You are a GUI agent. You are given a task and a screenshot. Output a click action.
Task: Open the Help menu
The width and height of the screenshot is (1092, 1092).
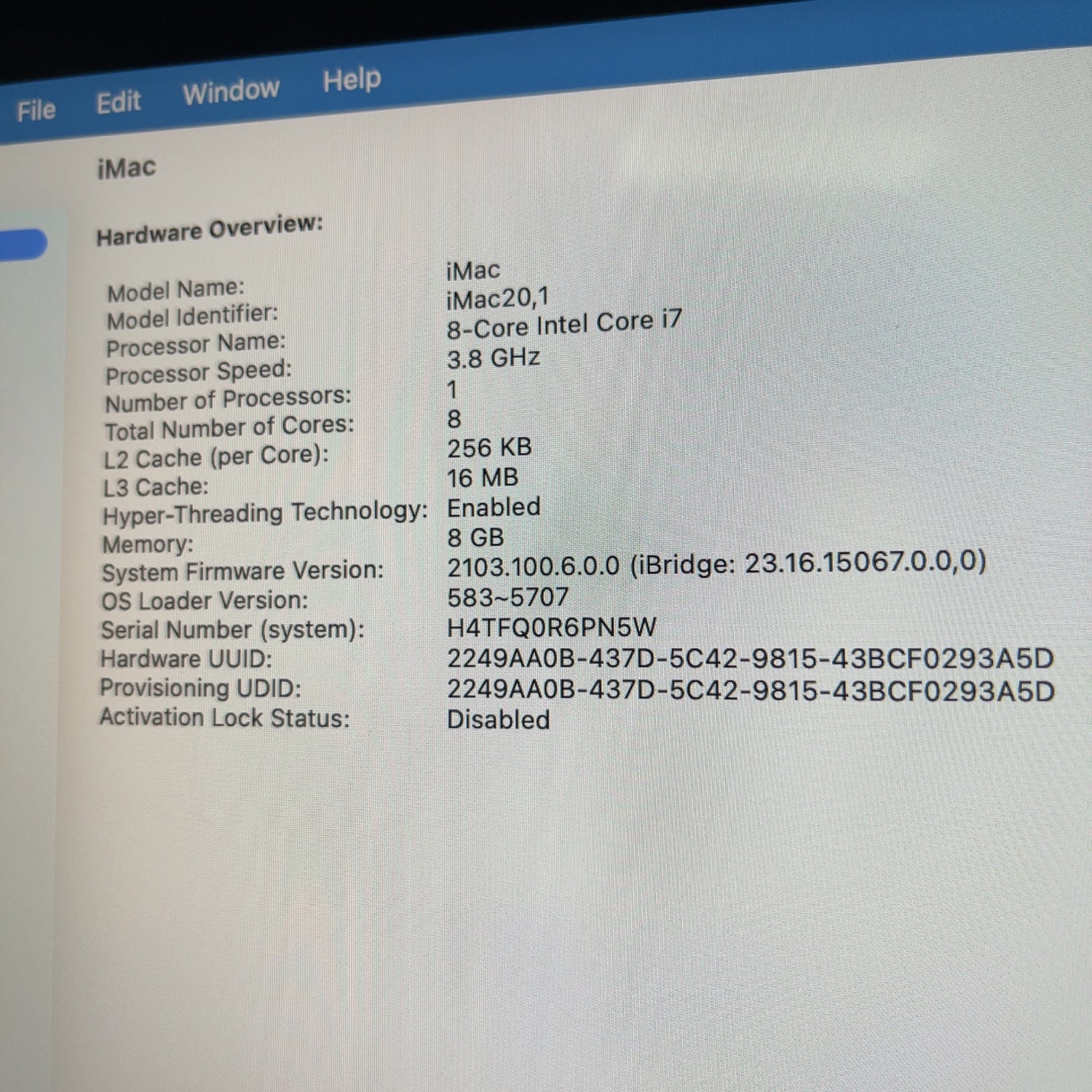point(352,79)
